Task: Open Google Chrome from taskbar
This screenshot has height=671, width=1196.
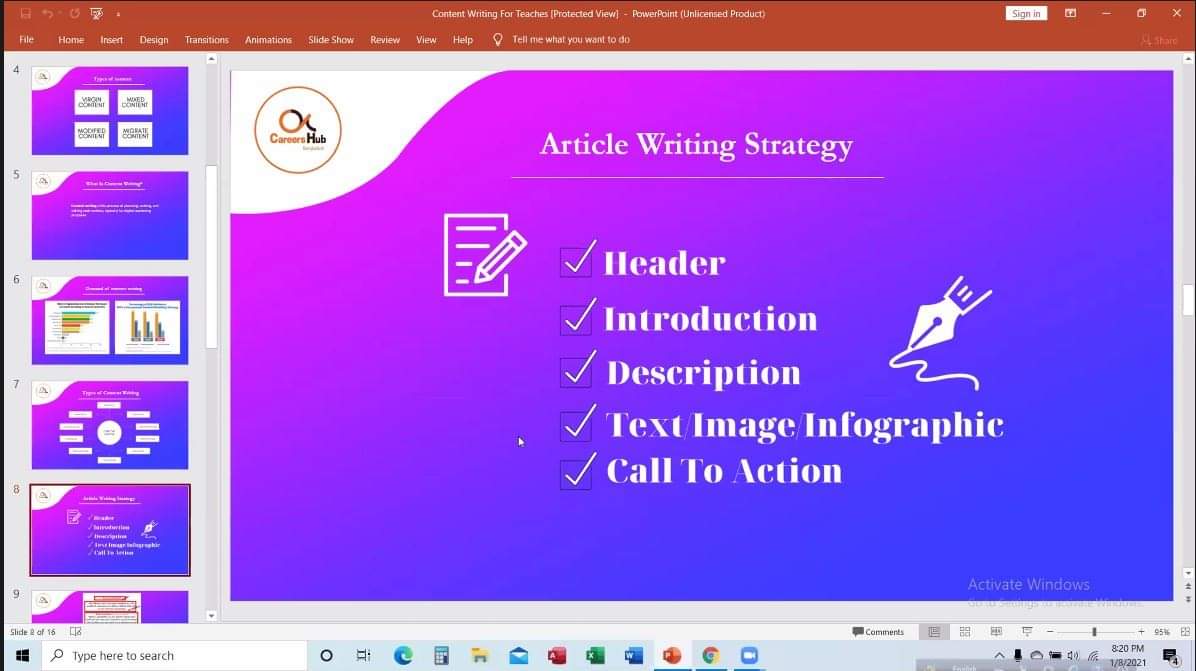Action: [x=710, y=655]
